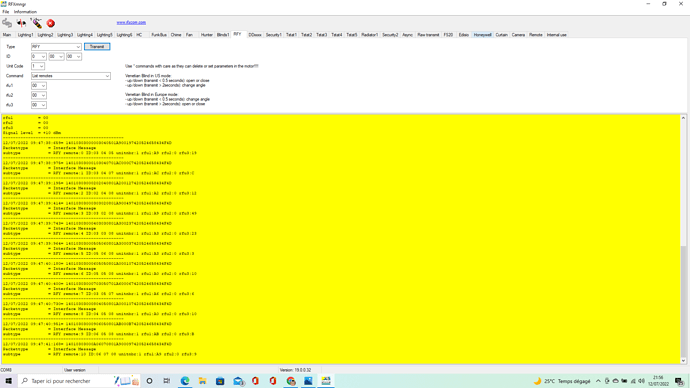Open the first Office icon in taskbar
The height and width of the screenshot is (388, 690).
point(255,381)
